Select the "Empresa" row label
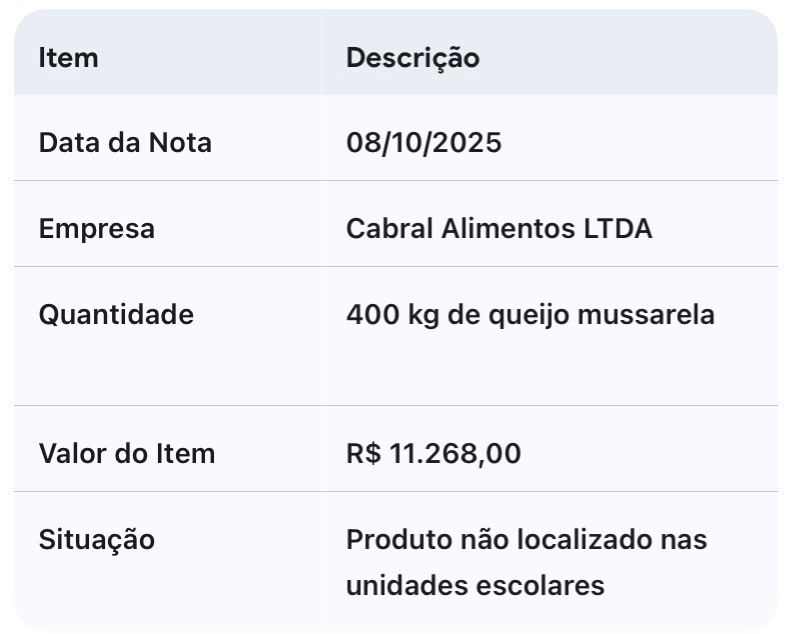 coord(96,229)
